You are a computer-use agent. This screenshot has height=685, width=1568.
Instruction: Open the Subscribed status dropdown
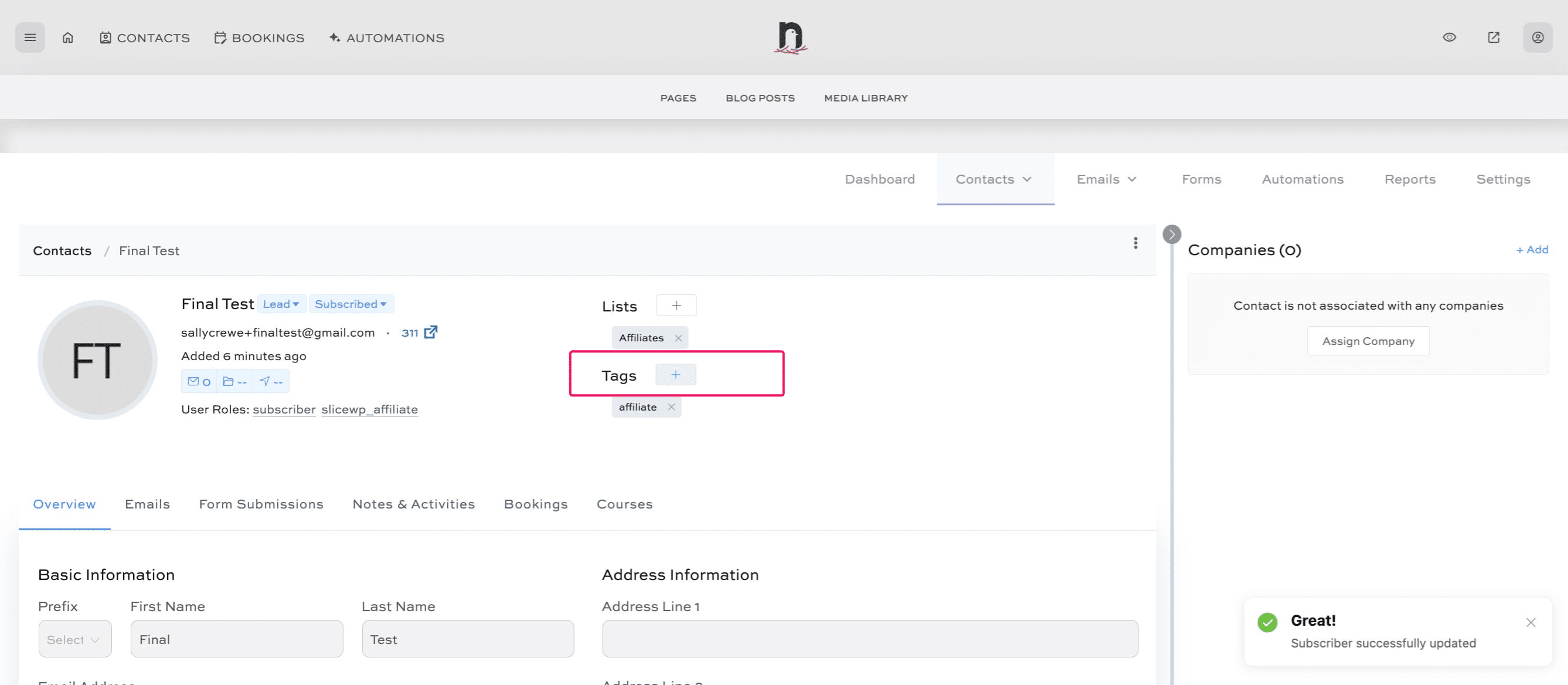pos(351,304)
